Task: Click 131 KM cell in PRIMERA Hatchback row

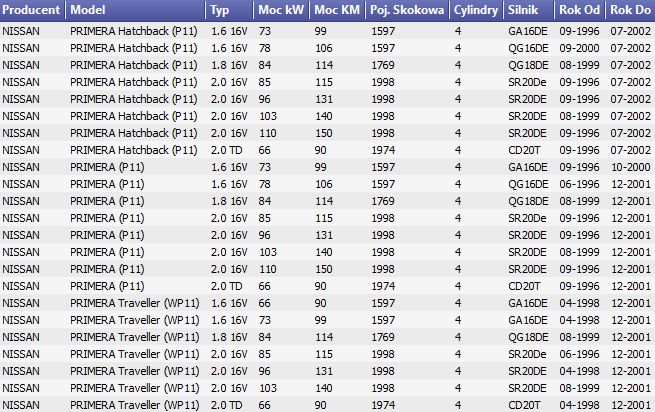Action: [324, 99]
